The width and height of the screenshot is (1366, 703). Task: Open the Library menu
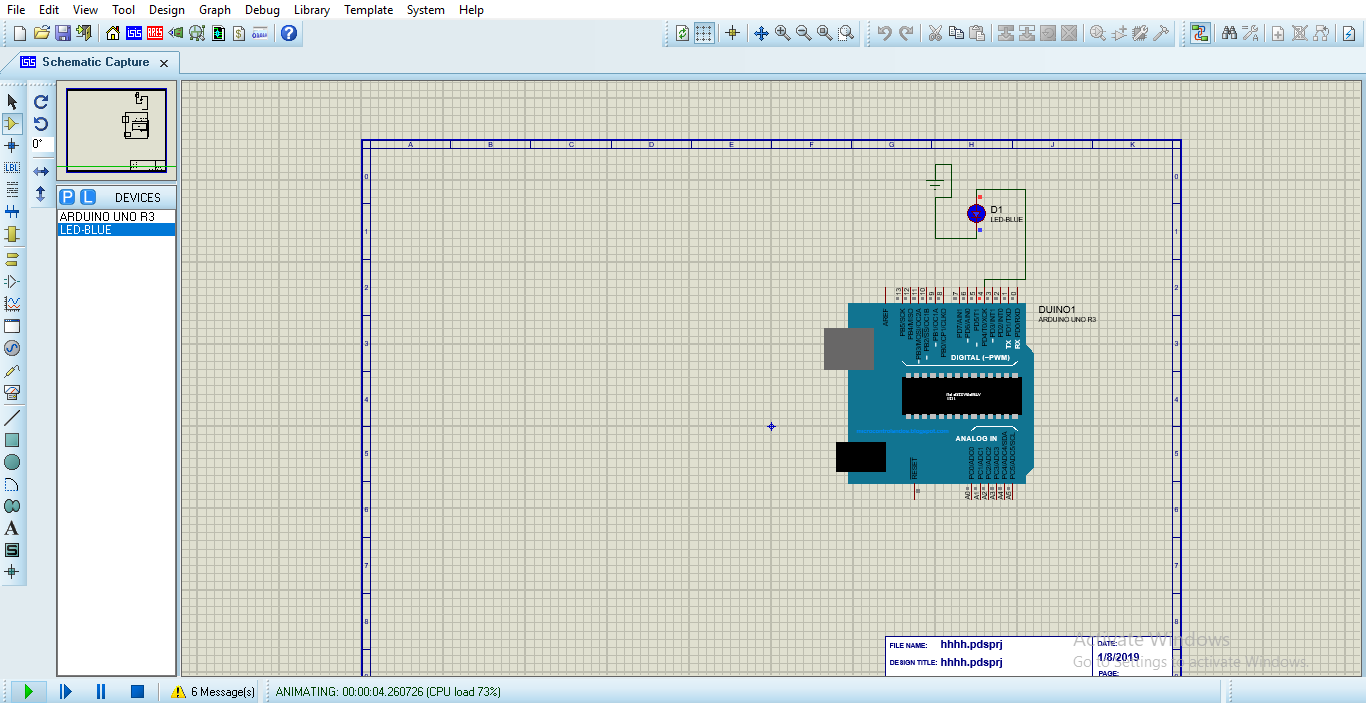point(313,10)
